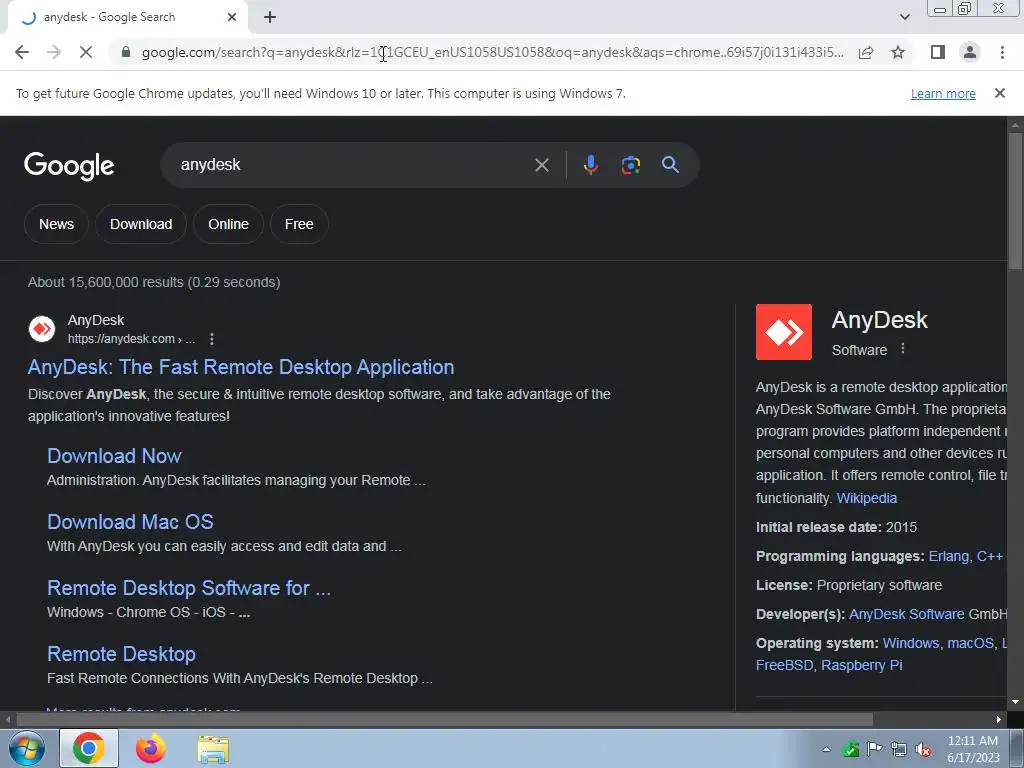This screenshot has width=1024, height=768.
Task: Open the Wikipedia link in the panel
Action: point(867,498)
